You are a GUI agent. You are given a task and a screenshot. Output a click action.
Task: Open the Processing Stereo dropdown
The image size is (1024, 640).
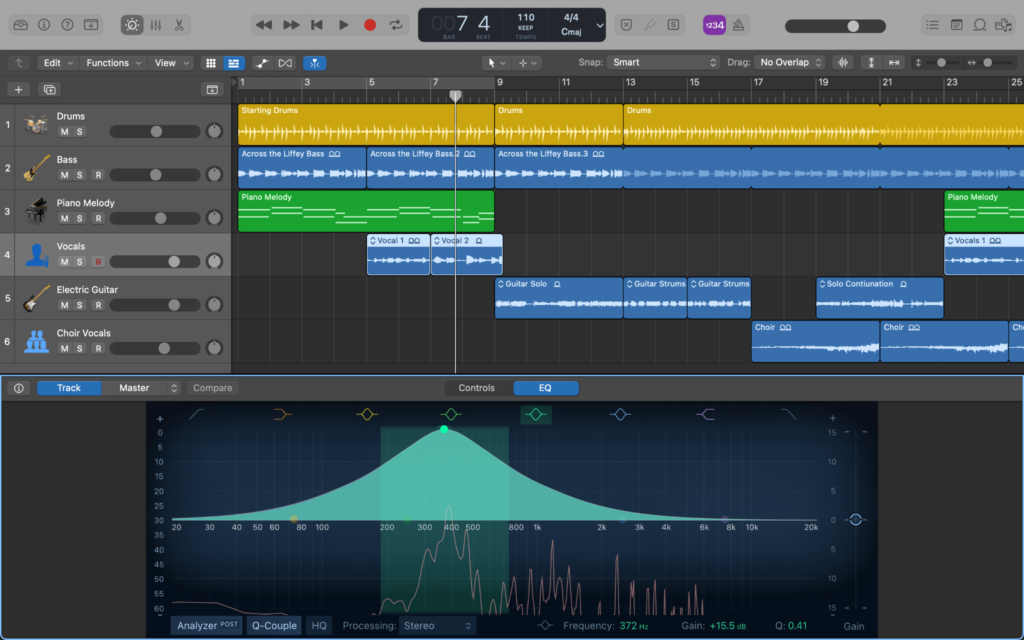[x=437, y=626]
